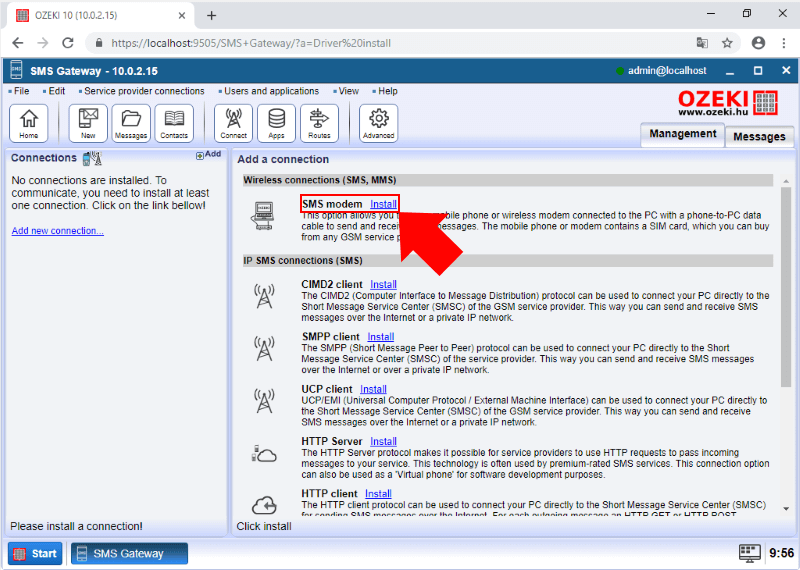Open the File menu
The height and width of the screenshot is (570, 800).
tap(19, 91)
